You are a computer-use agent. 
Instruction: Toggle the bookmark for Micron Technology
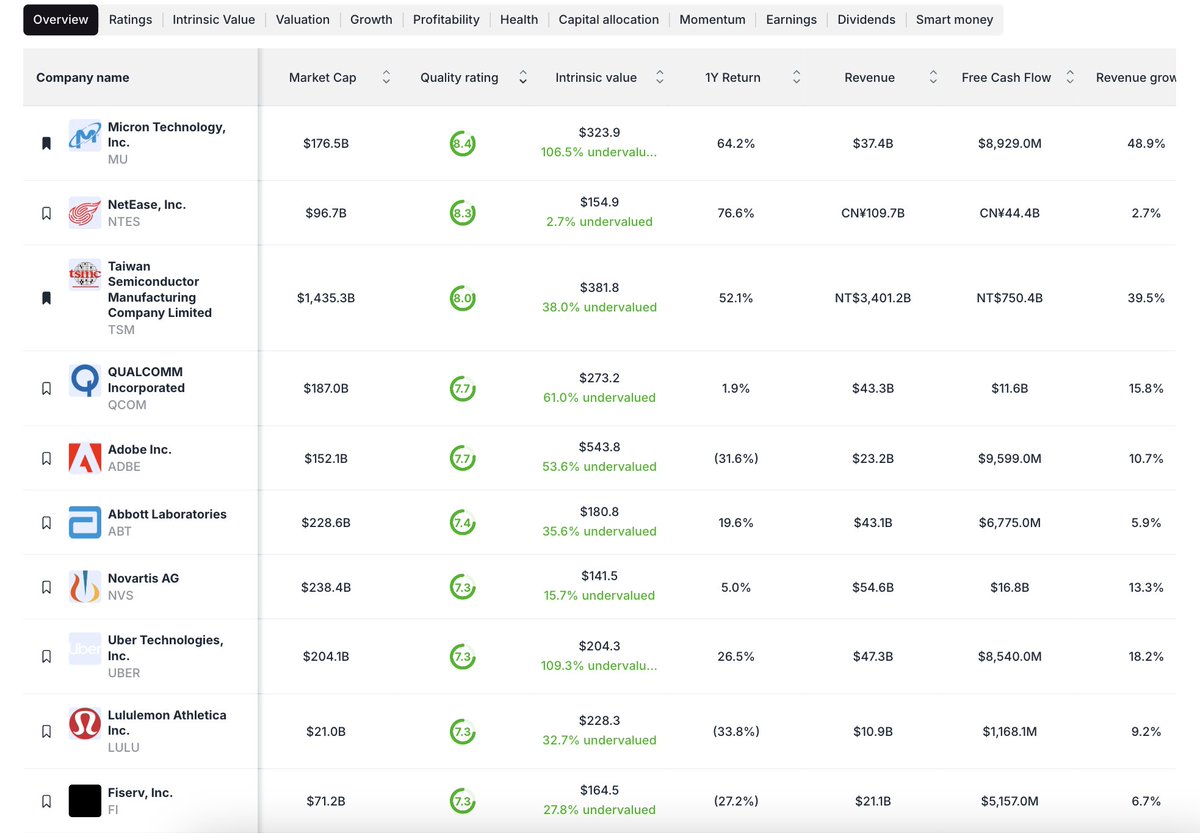[46, 143]
